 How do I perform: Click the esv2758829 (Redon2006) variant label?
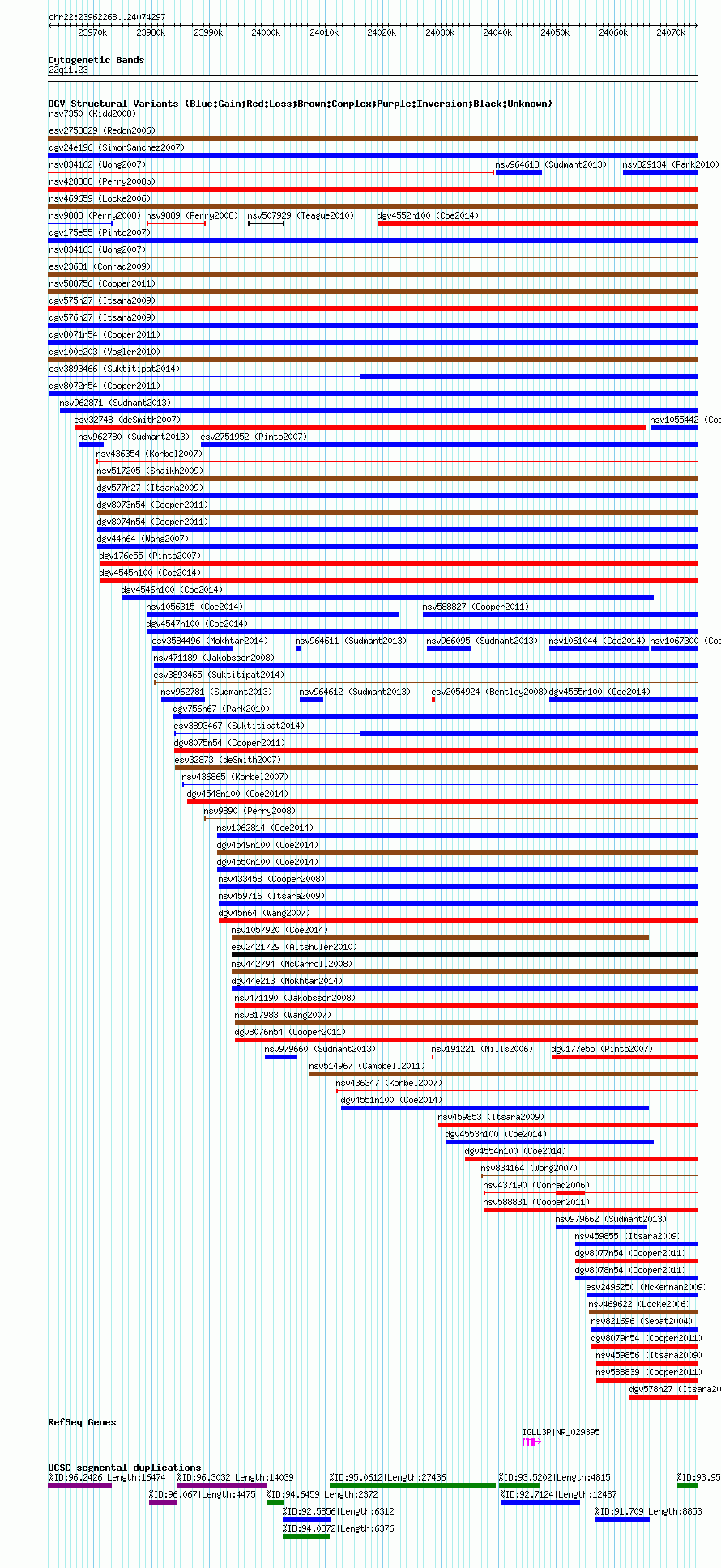pyautogui.click(x=101, y=130)
